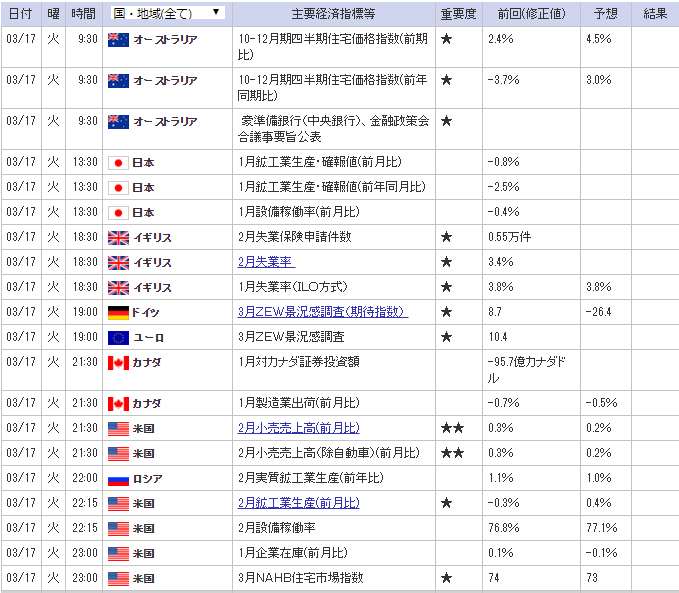Select the 豪準備銀行(中央銀行)、金融政策会合議事要旨公表 text
Screen dimensions: 679x593
(x=333, y=129)
